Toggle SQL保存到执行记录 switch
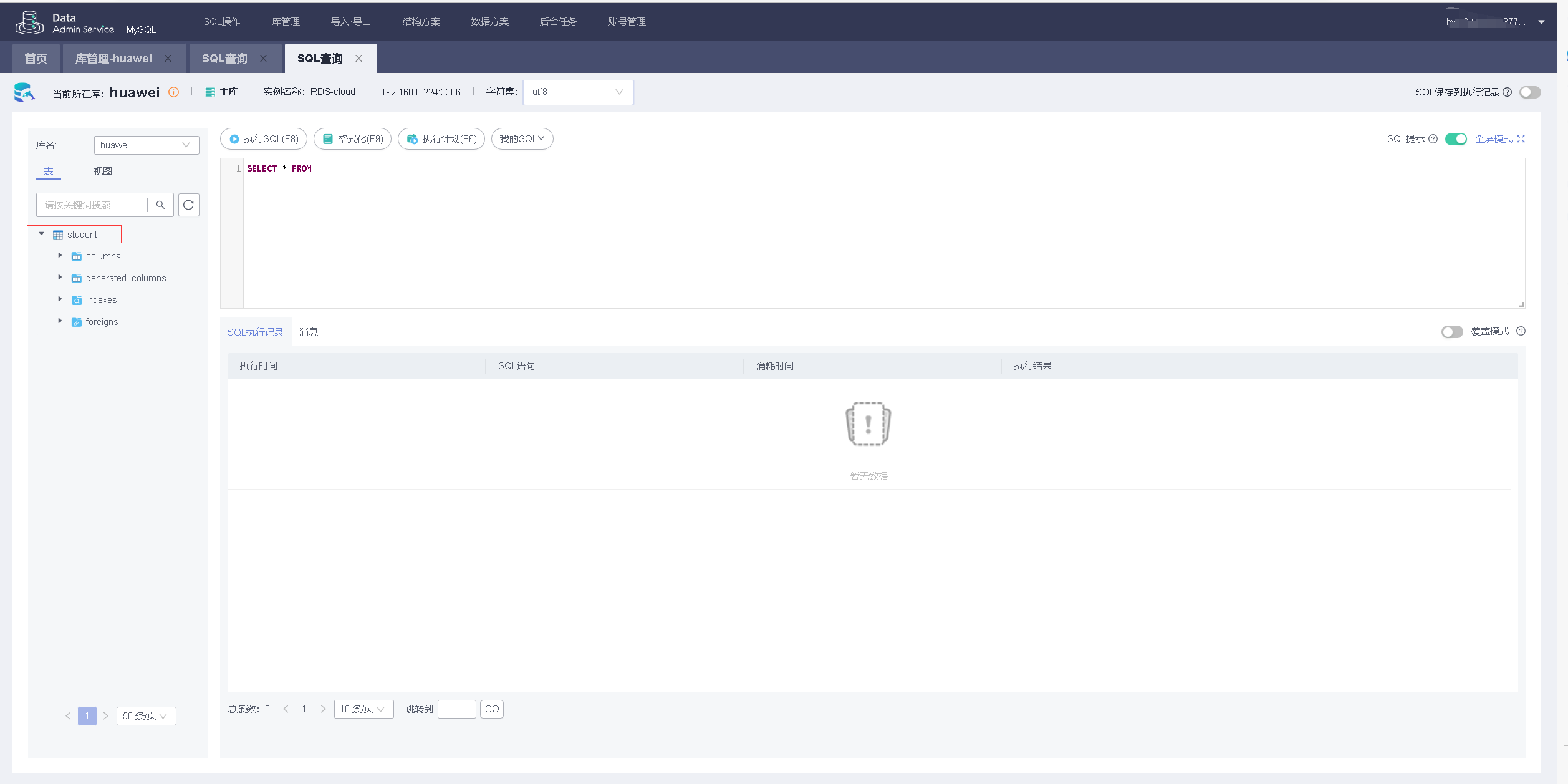The height and width of the screenshot is (784, 1568). [x=1529, y=92]
